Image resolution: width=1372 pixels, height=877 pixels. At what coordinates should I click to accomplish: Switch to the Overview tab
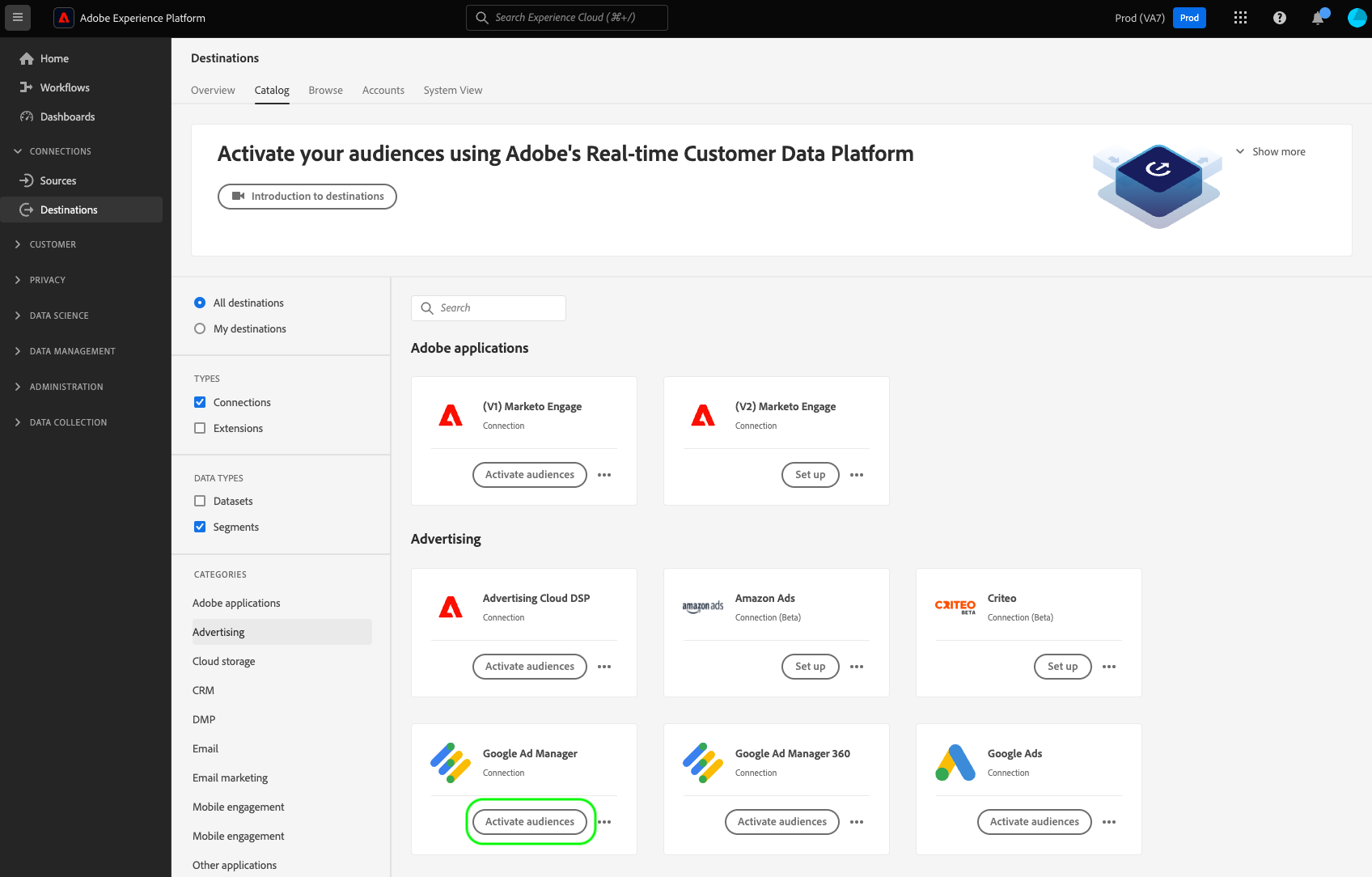click(x=213, y=90)
